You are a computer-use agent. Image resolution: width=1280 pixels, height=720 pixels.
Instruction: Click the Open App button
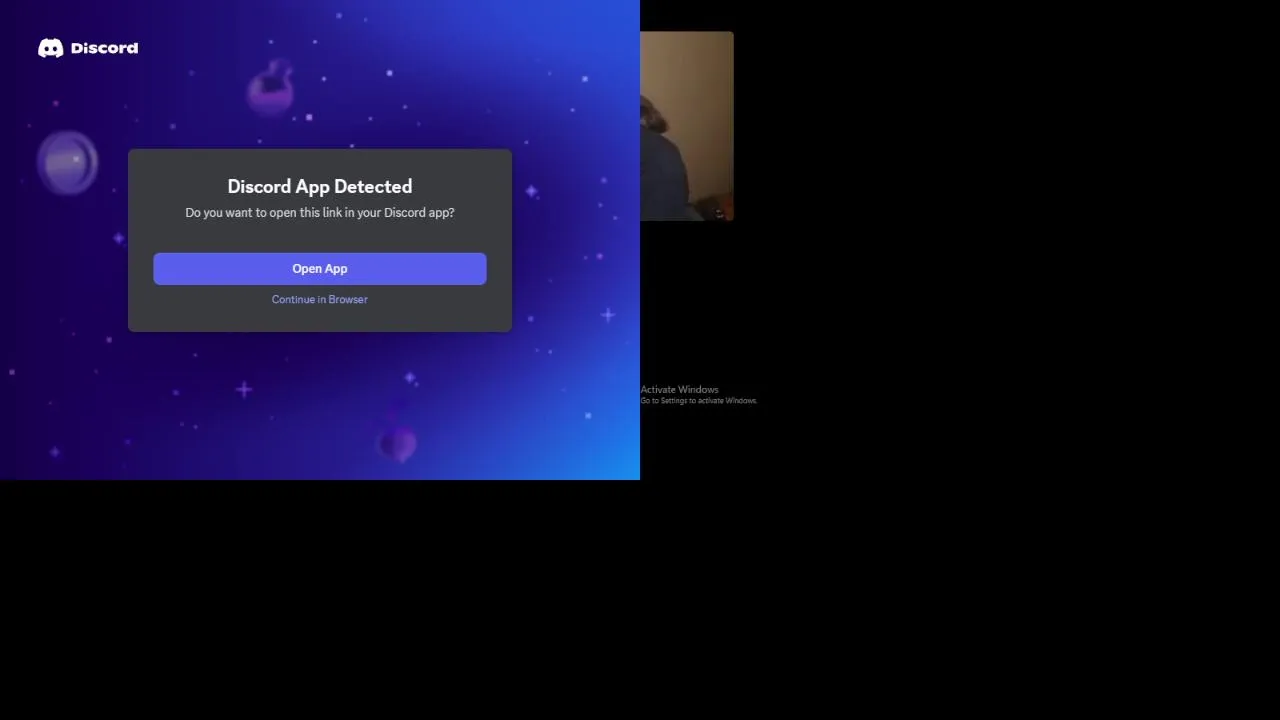tap(320, 269)
